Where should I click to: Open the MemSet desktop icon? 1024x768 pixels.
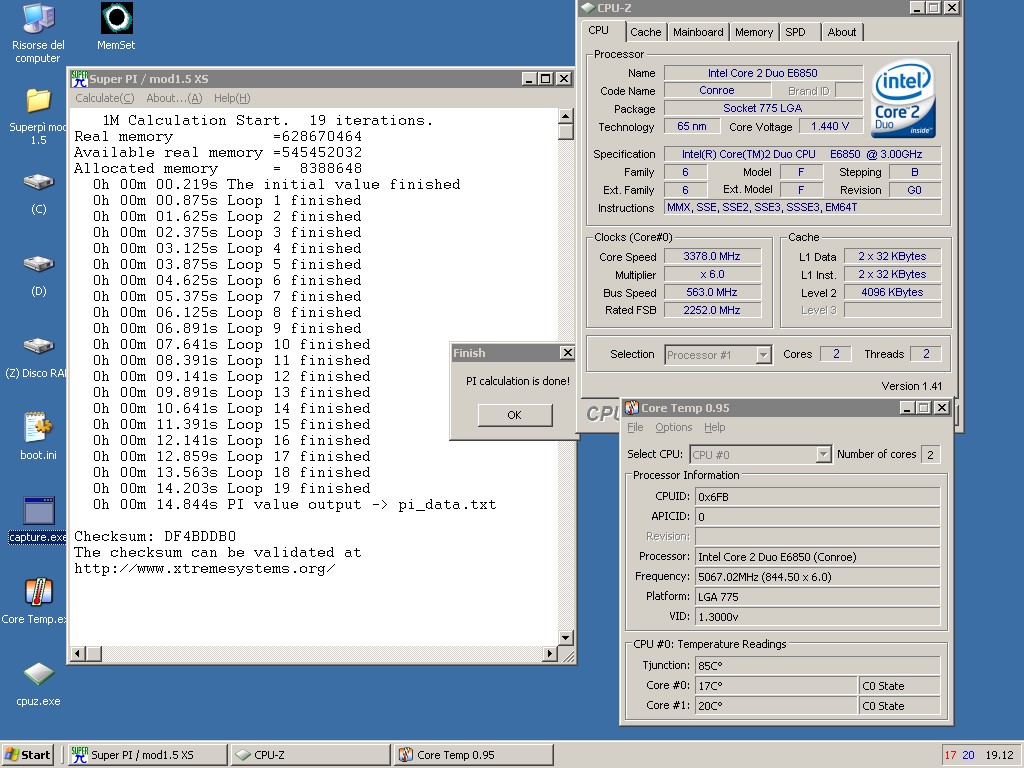tap(116, 27)
